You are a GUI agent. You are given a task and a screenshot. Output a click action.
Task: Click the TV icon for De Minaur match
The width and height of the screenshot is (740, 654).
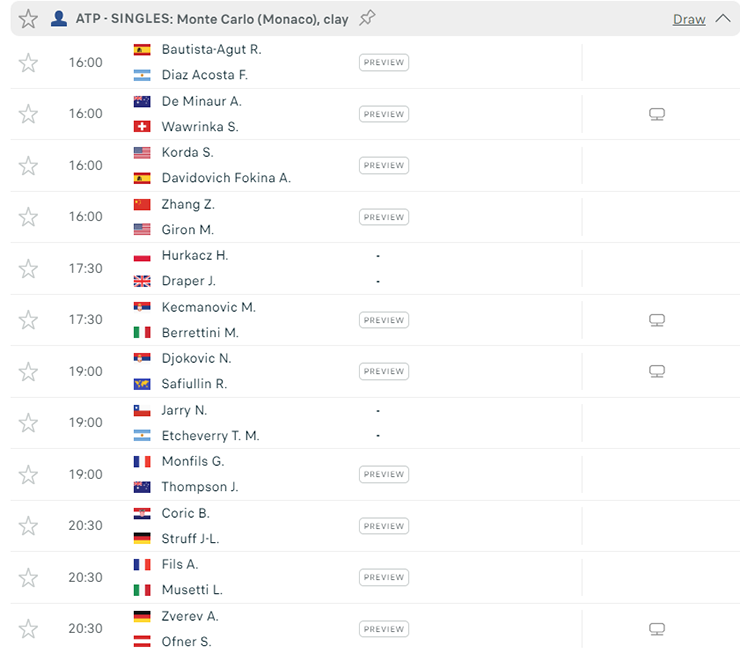pos(657,114)
